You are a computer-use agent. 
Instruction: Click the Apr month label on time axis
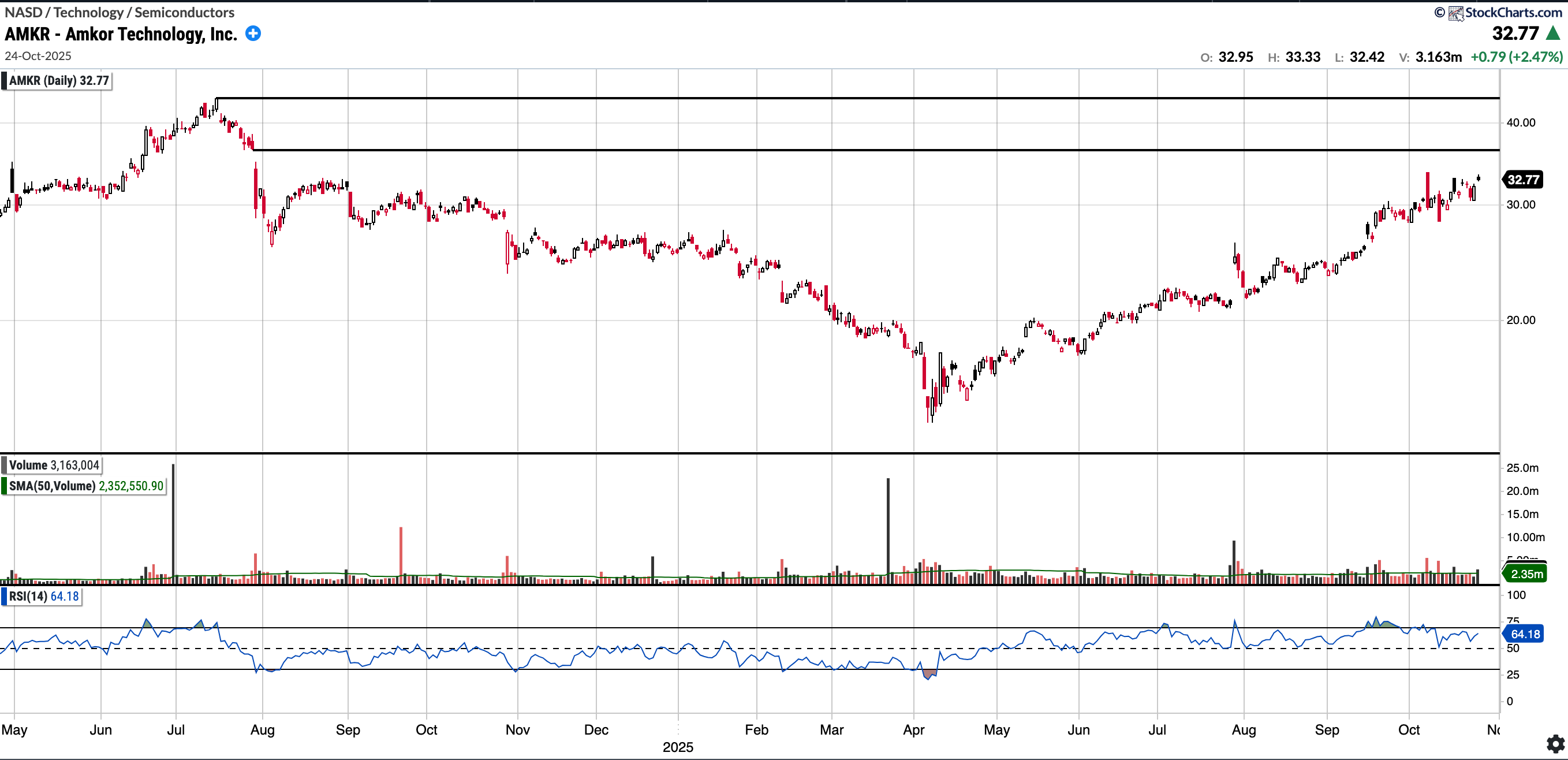coord(913,729)
